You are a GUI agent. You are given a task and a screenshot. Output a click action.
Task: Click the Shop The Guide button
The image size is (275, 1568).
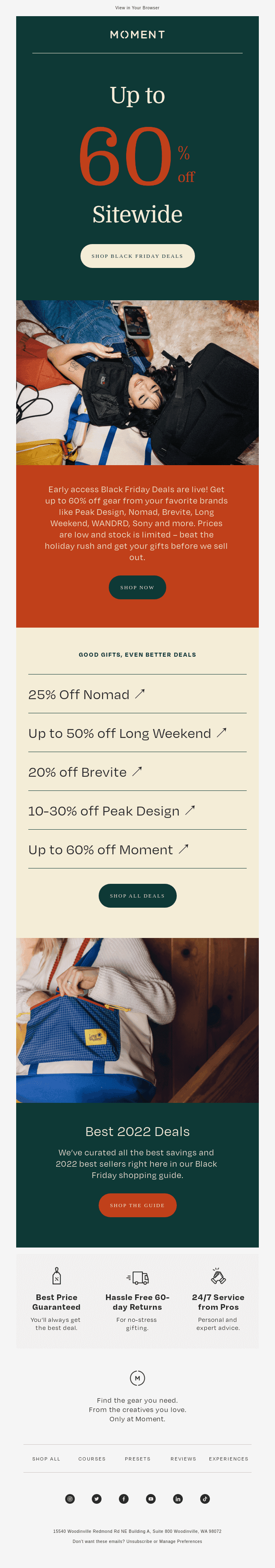pyautogui.click(x=137, y=1205)
